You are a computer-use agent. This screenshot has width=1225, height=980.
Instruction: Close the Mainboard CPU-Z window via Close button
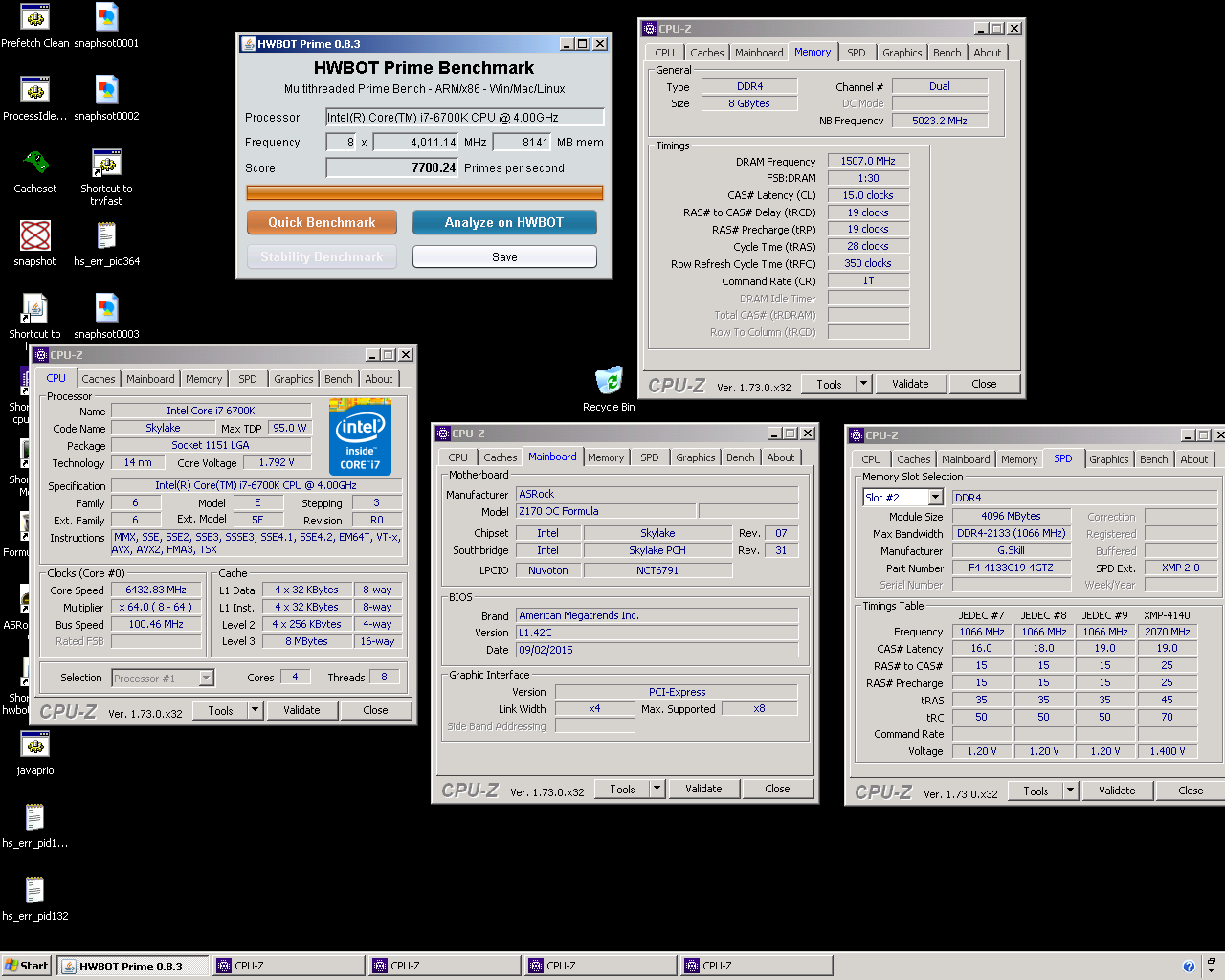click(777, 789)
